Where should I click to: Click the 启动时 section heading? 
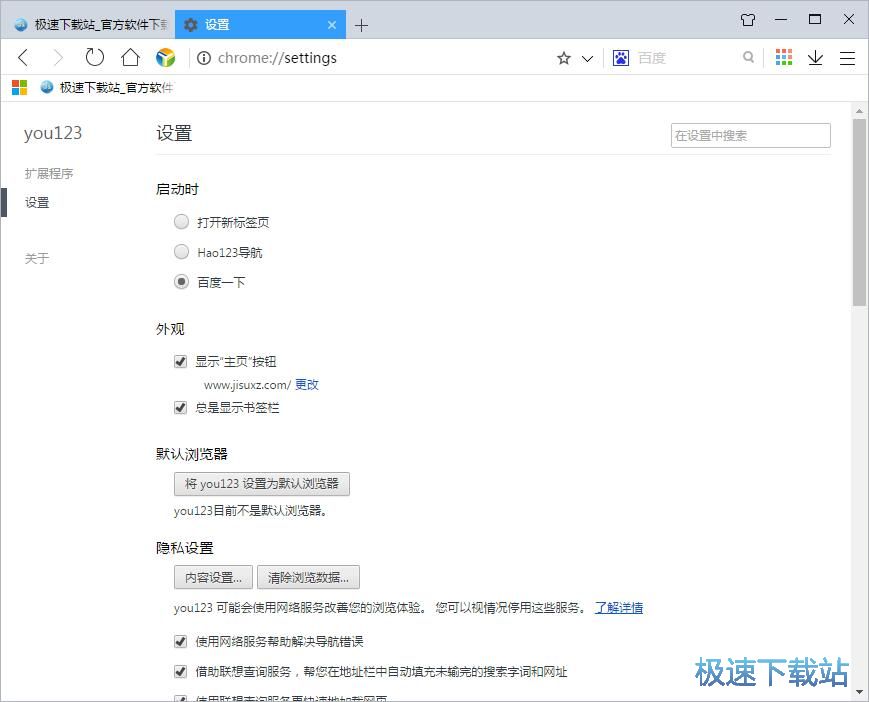(x=177, y=189)
